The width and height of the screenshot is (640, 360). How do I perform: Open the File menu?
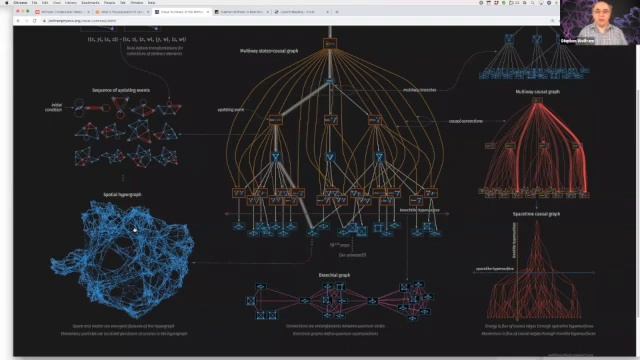35,2
